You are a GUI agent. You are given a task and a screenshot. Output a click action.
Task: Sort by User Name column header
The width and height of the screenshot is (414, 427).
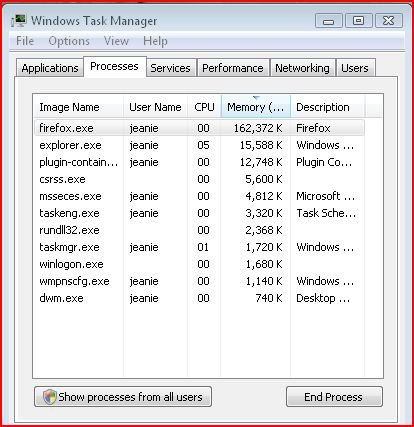155,107
